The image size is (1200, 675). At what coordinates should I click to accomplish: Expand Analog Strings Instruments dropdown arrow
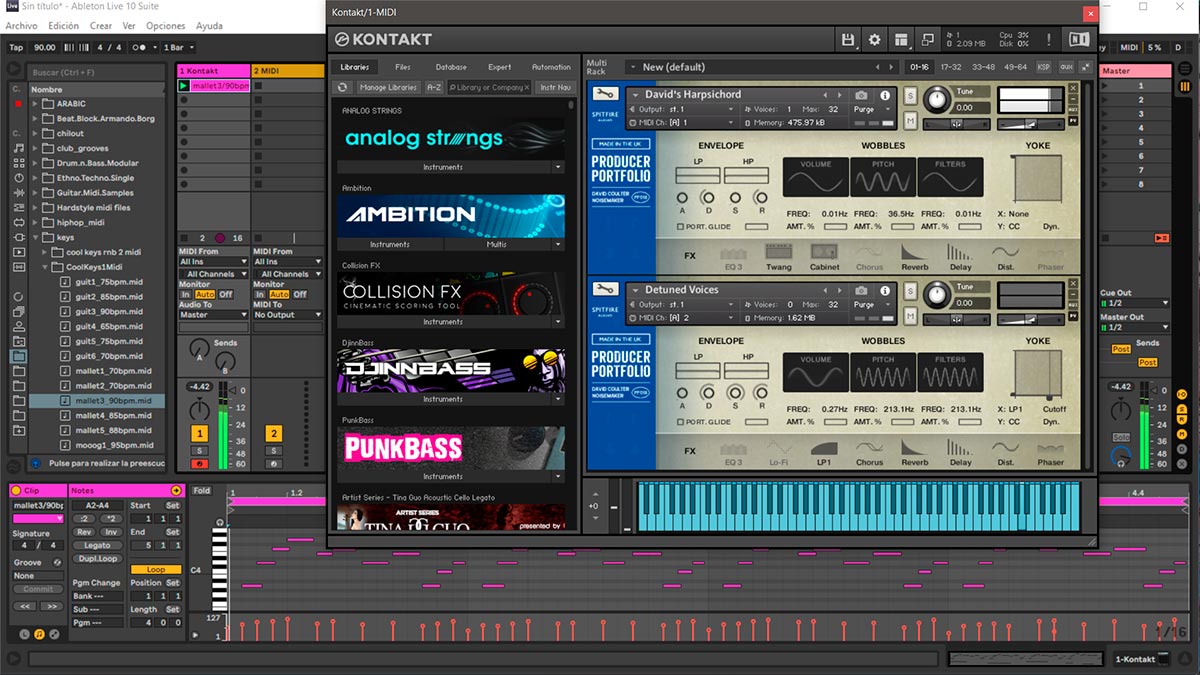557,167
